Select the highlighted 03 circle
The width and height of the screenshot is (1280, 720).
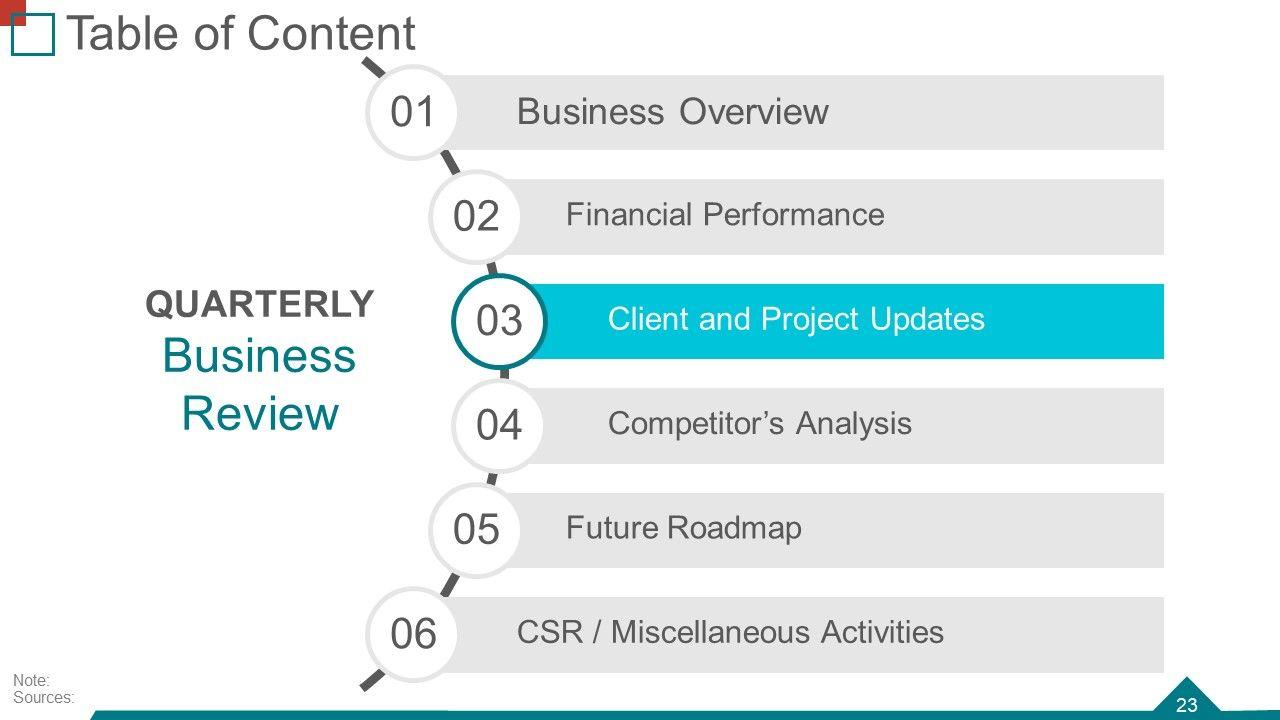point(498,321)
